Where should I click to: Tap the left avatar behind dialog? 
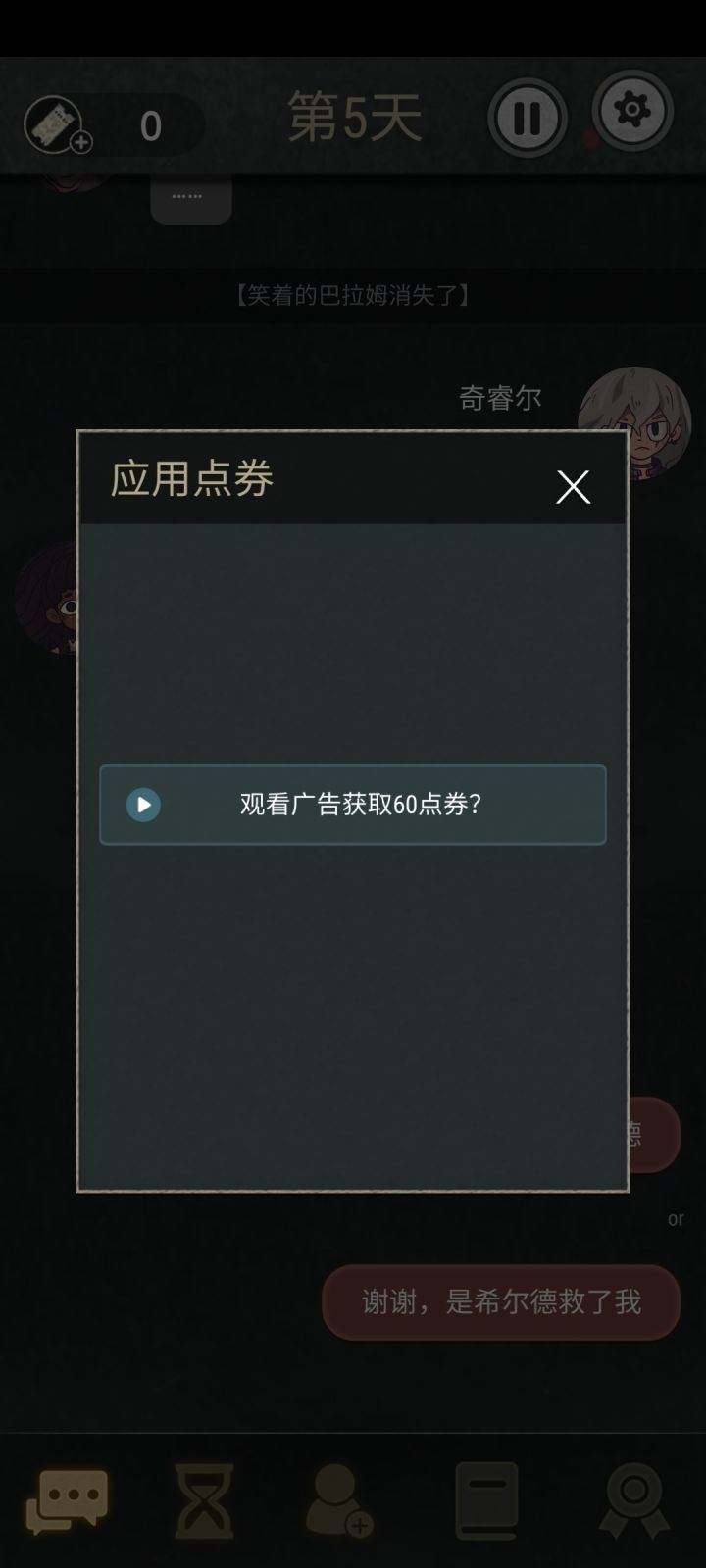pos(47,596)
